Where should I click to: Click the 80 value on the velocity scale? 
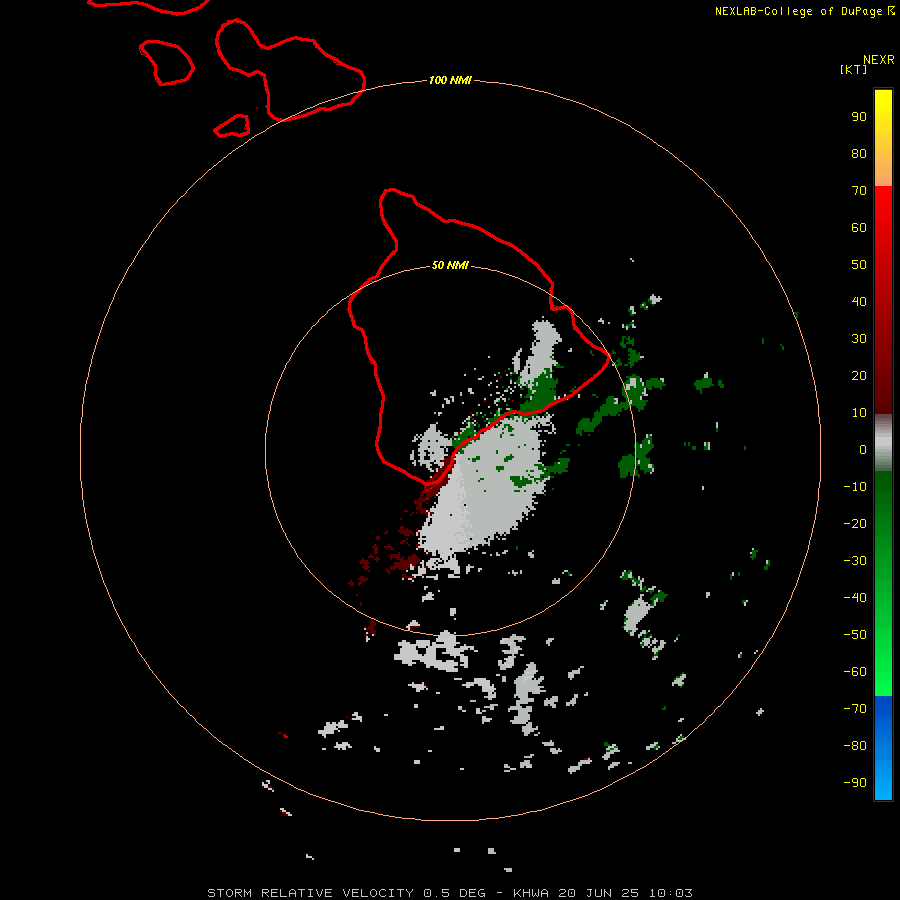(859, 154)
